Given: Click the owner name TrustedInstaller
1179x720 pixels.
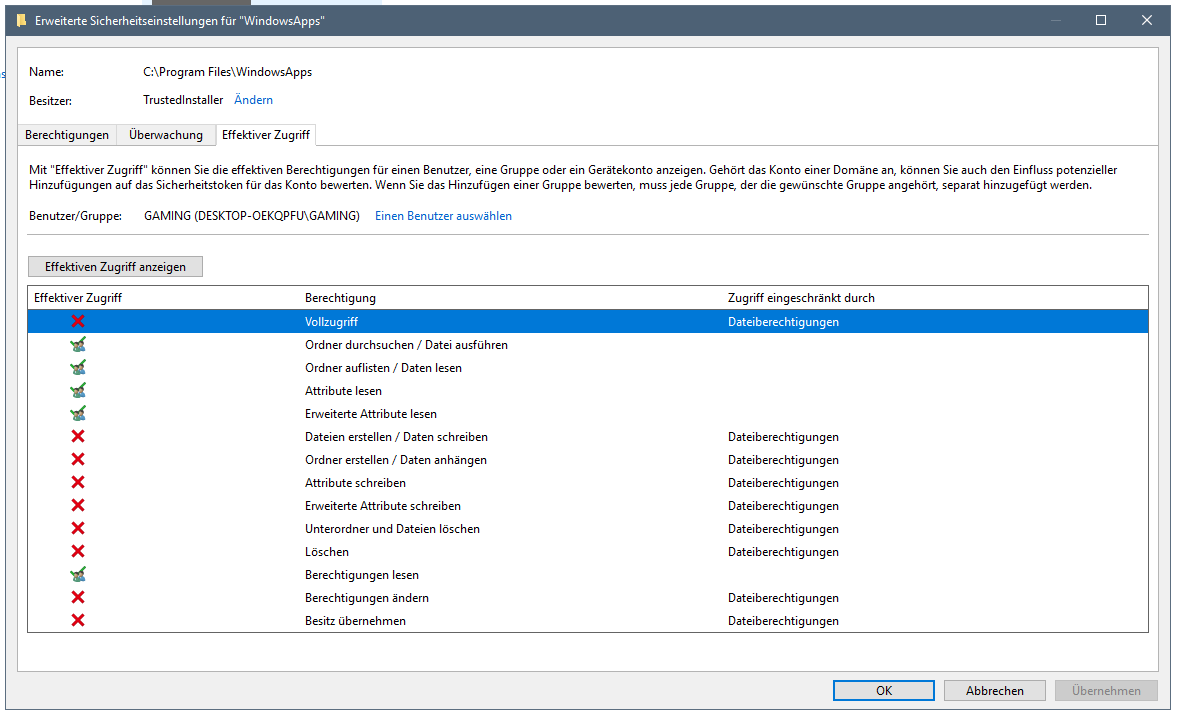Looking at the screenshot, I should click(x=183, y=100).
